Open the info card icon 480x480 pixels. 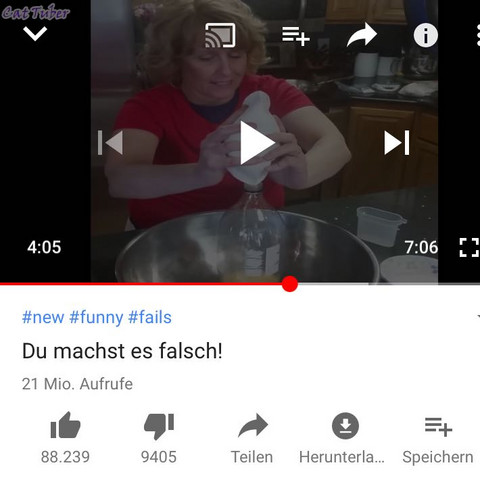pos(426,35)
